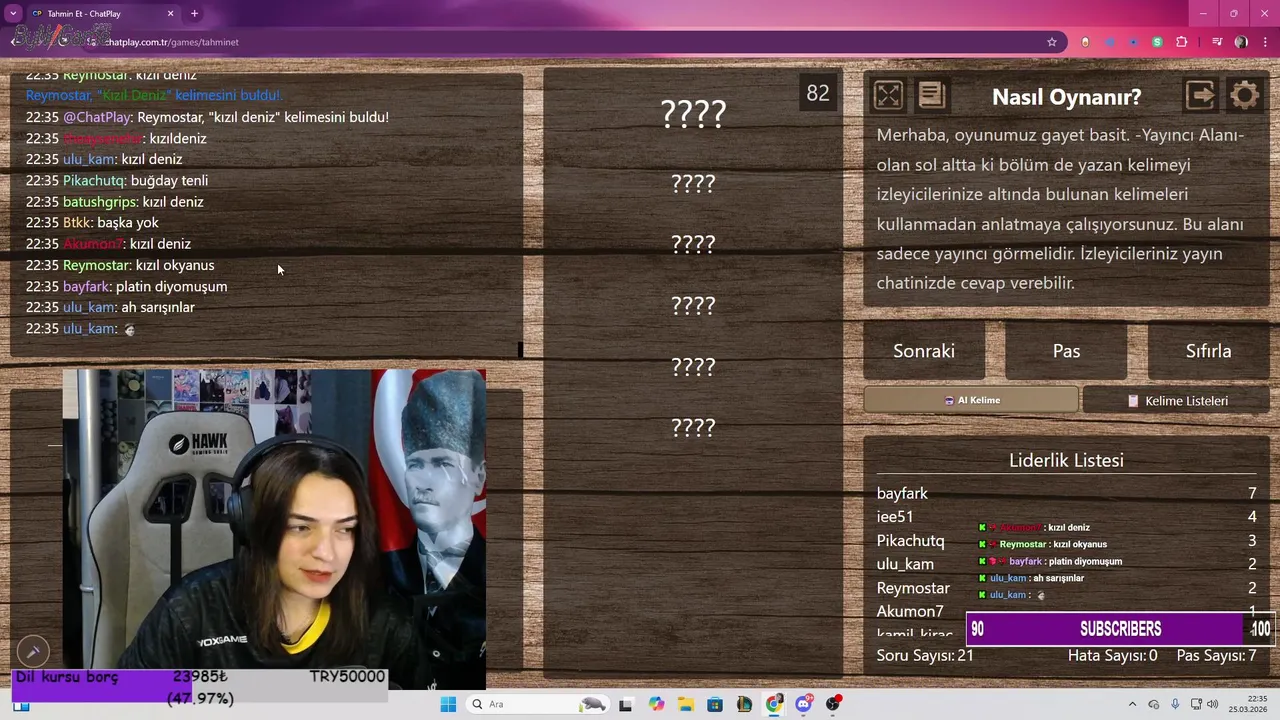Viewport: 1280px width, 720px height.
Task: Switch to the Kelime Listeleri tab
Action: (x=1176, y=400)
